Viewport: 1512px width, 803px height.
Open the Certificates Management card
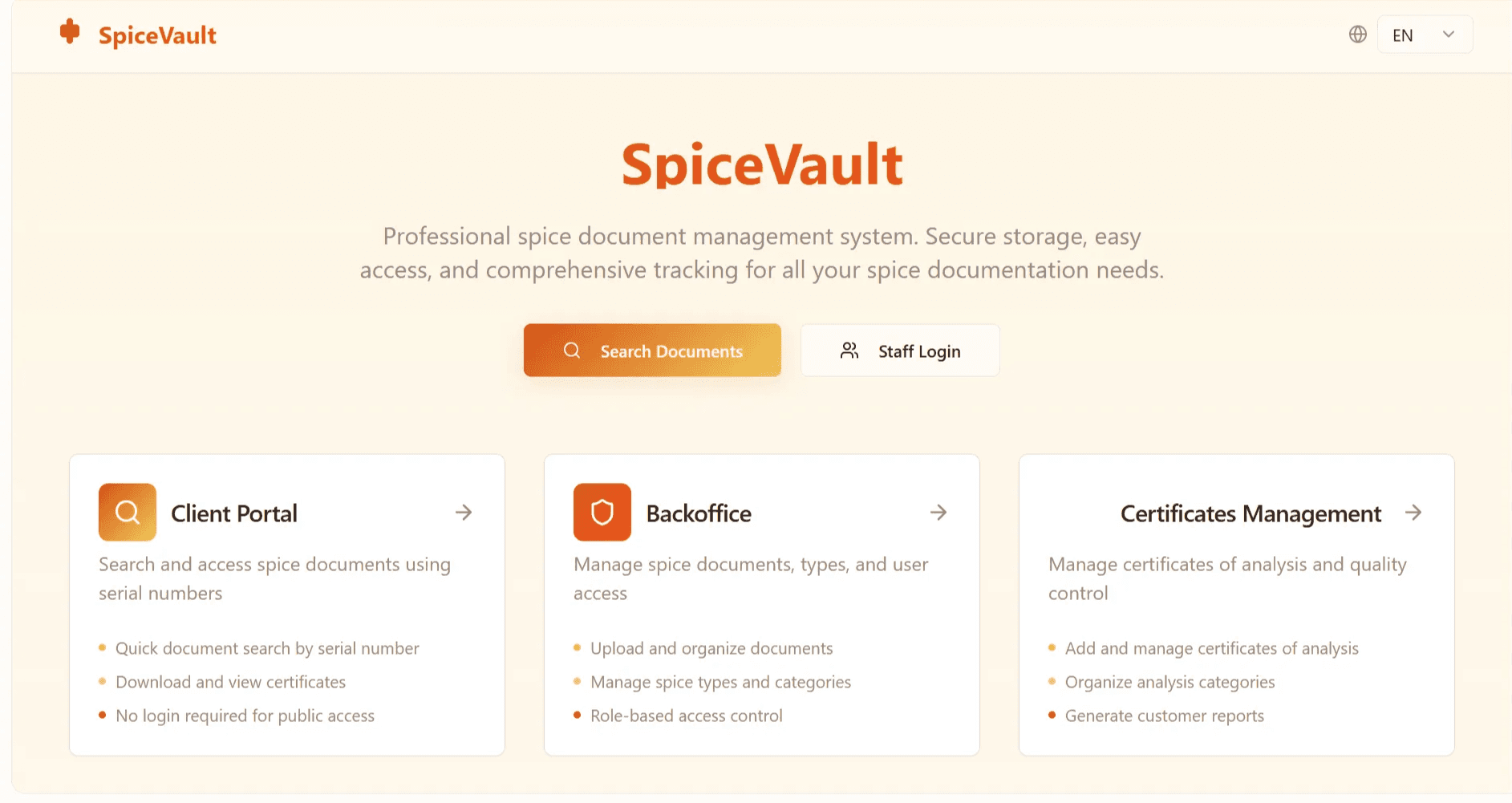point(1236,603)
